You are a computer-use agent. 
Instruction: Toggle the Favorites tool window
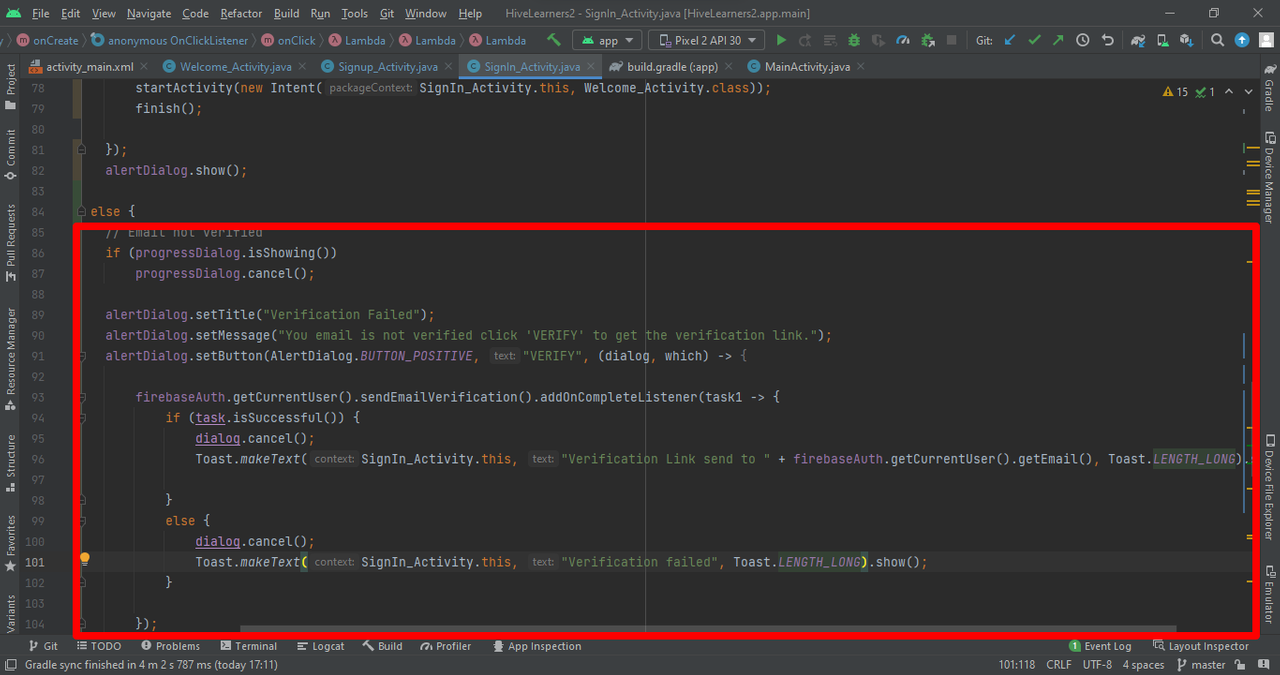point(11,544)
